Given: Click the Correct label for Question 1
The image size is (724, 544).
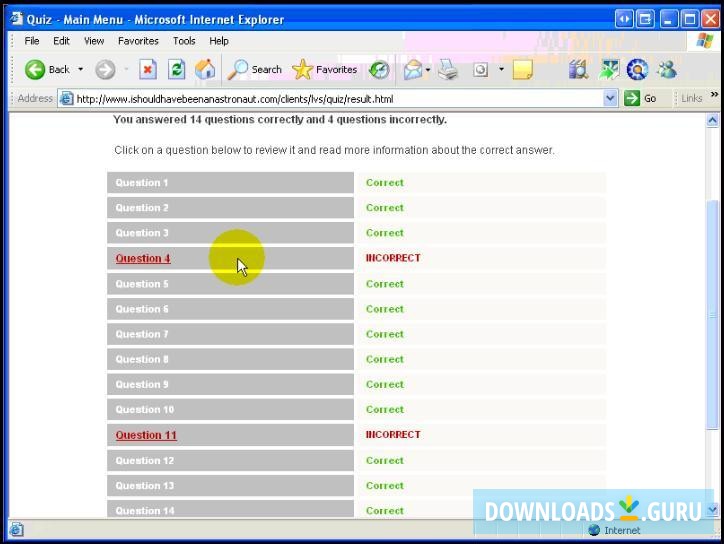Looking at the screenshot, I should click(385, 182).
